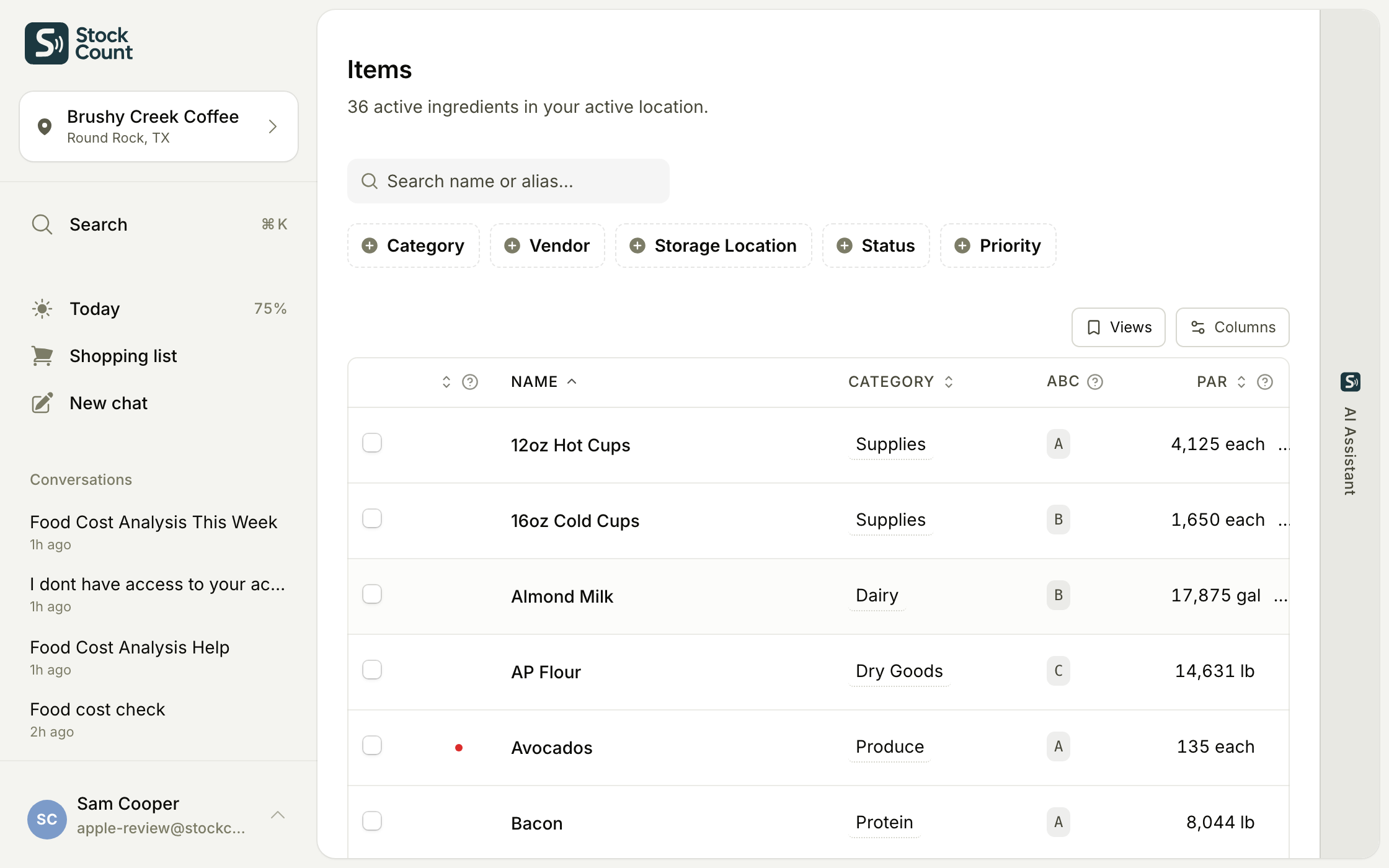
Task: Click the Produce category of Avocados
Action: click(890, 746)
